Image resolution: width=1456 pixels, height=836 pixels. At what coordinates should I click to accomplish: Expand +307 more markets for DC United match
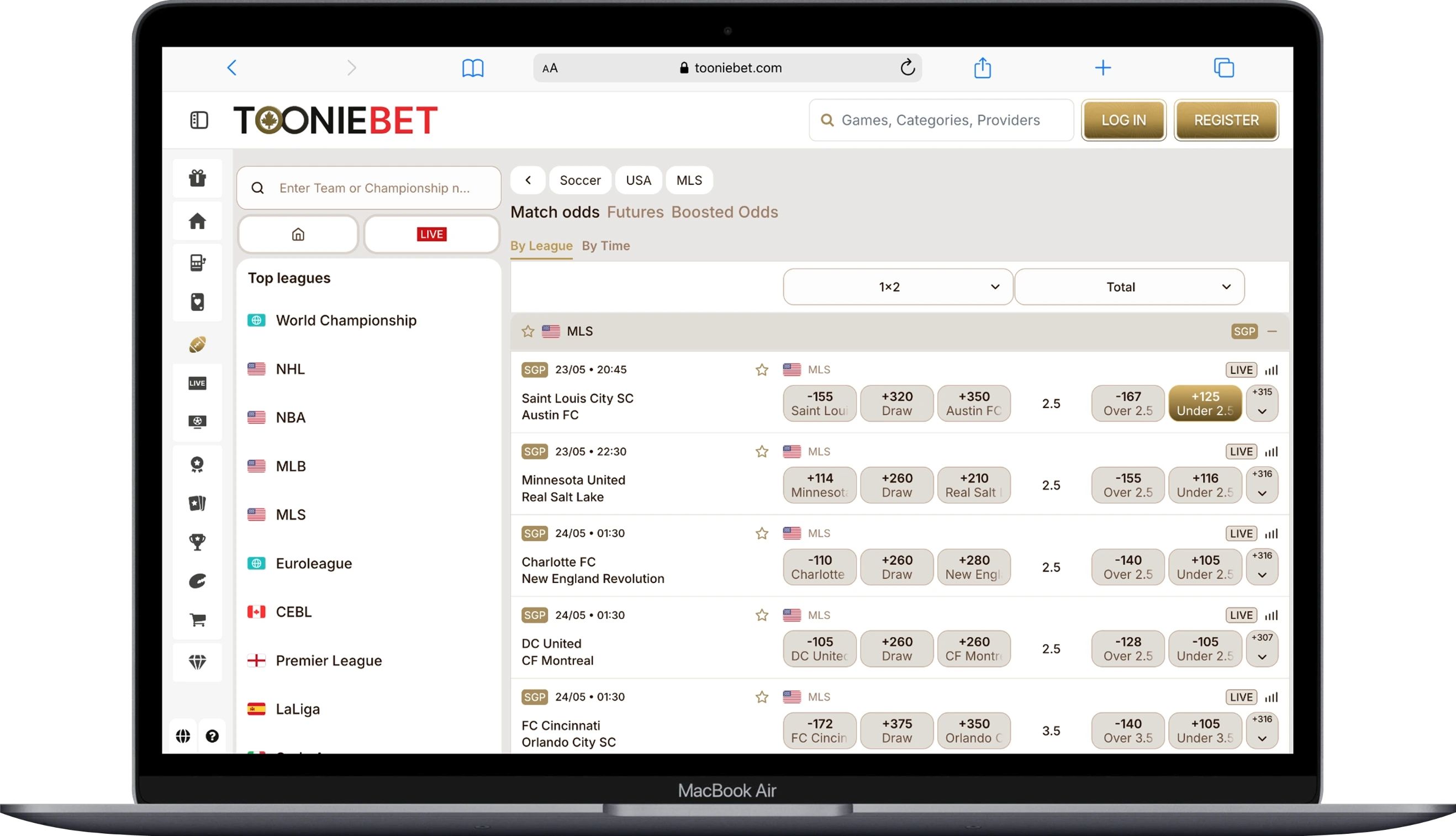pyautogui.click(x=1262, y=649)
